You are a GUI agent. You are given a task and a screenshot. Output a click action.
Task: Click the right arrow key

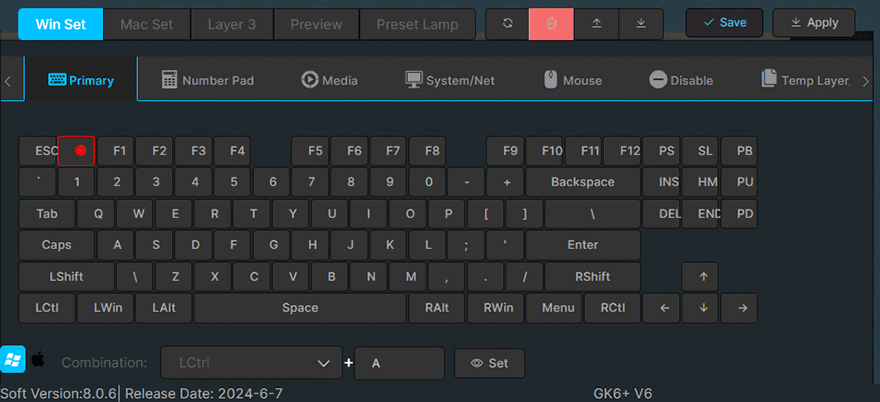tap(739, 308)
